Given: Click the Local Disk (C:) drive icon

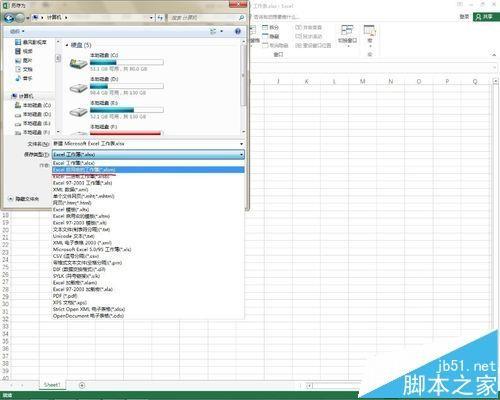Looking at the screenshot, I should pos(78,63).
